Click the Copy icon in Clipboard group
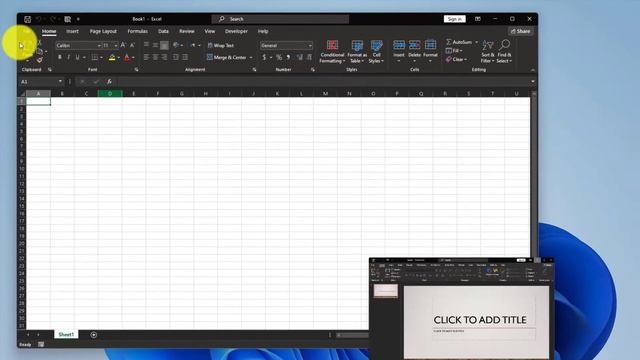Viewport: 640px width, 360px height. [40, 52]
